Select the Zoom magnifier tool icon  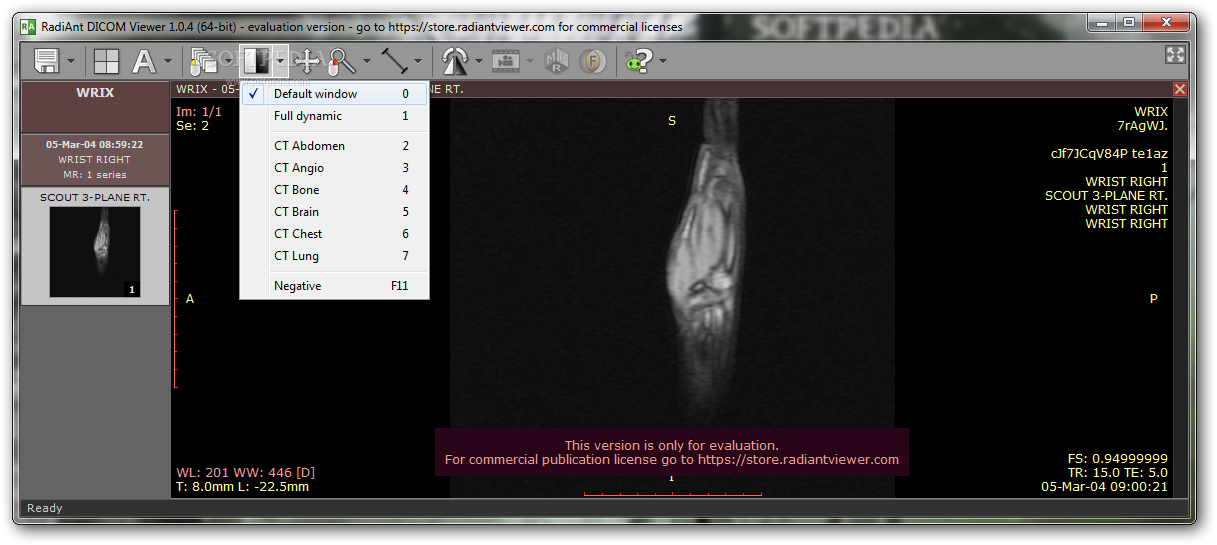pos(342,61)
